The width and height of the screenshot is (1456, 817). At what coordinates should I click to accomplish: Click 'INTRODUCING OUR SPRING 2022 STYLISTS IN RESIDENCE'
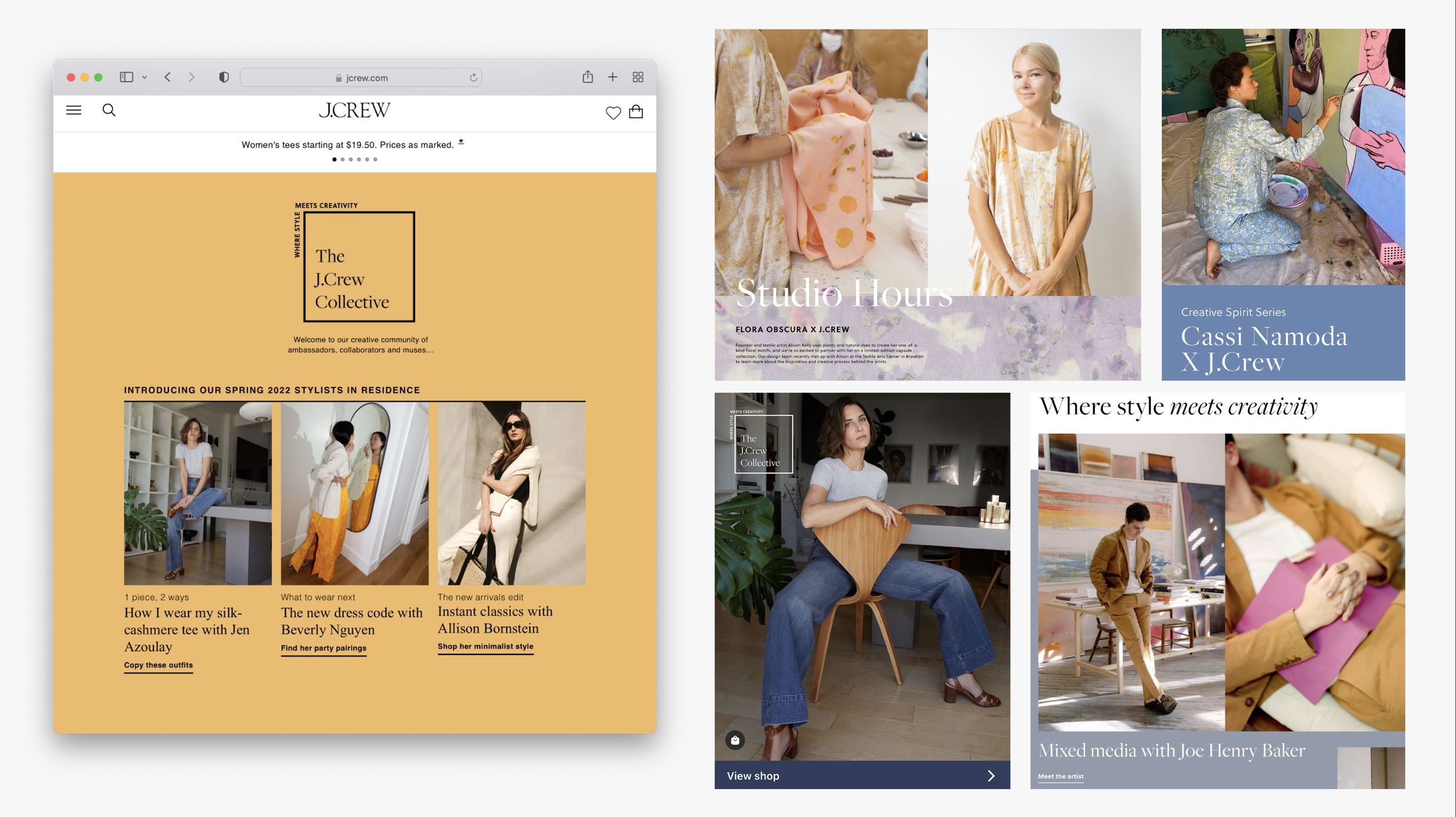pos(272,390)
